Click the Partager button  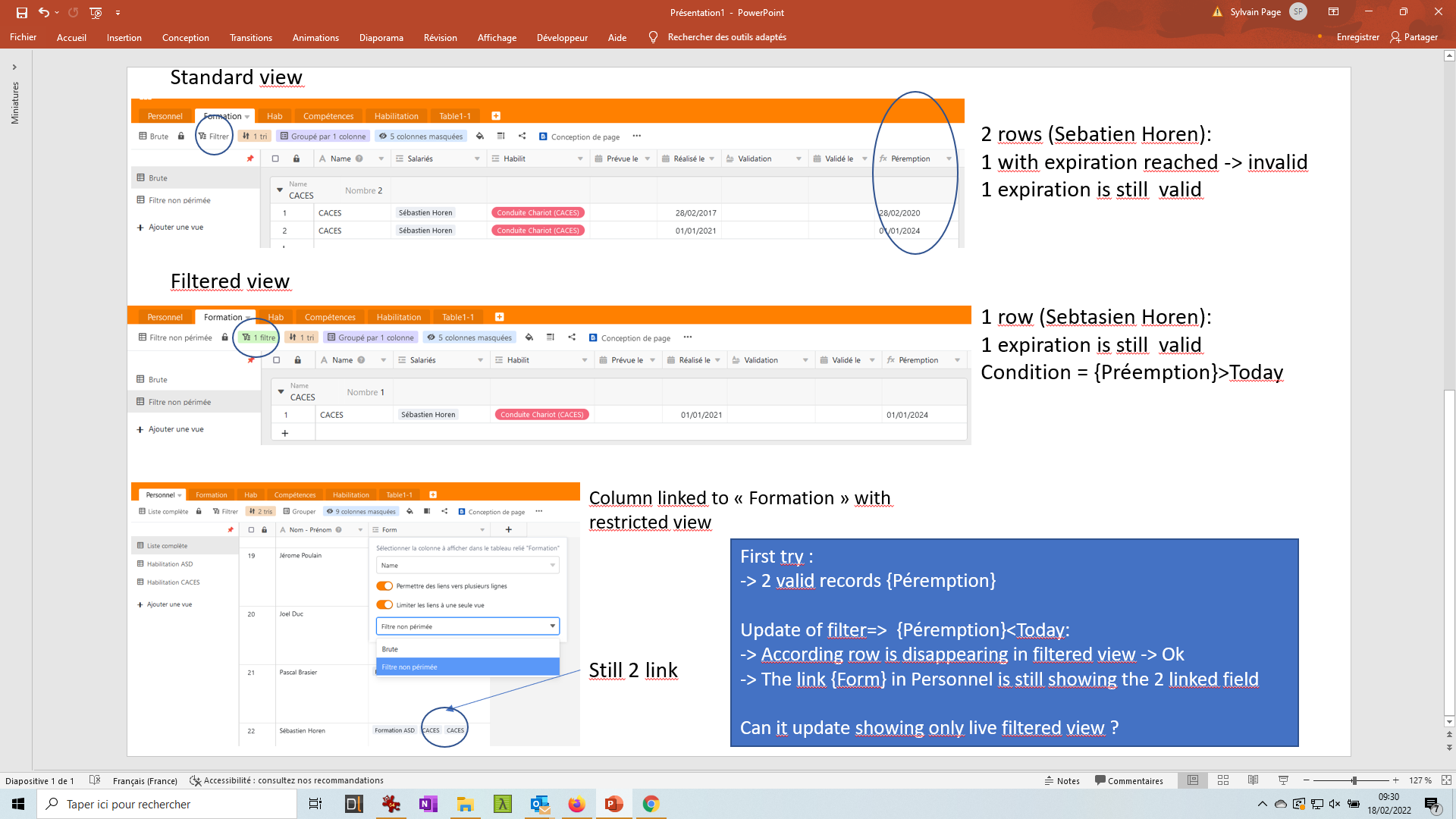1414,37
